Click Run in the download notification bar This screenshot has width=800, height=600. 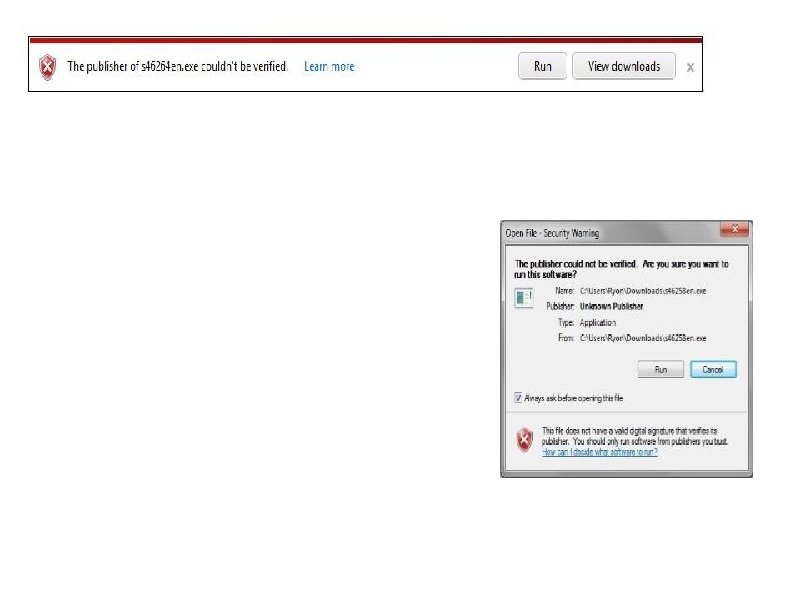click(541, 66)
